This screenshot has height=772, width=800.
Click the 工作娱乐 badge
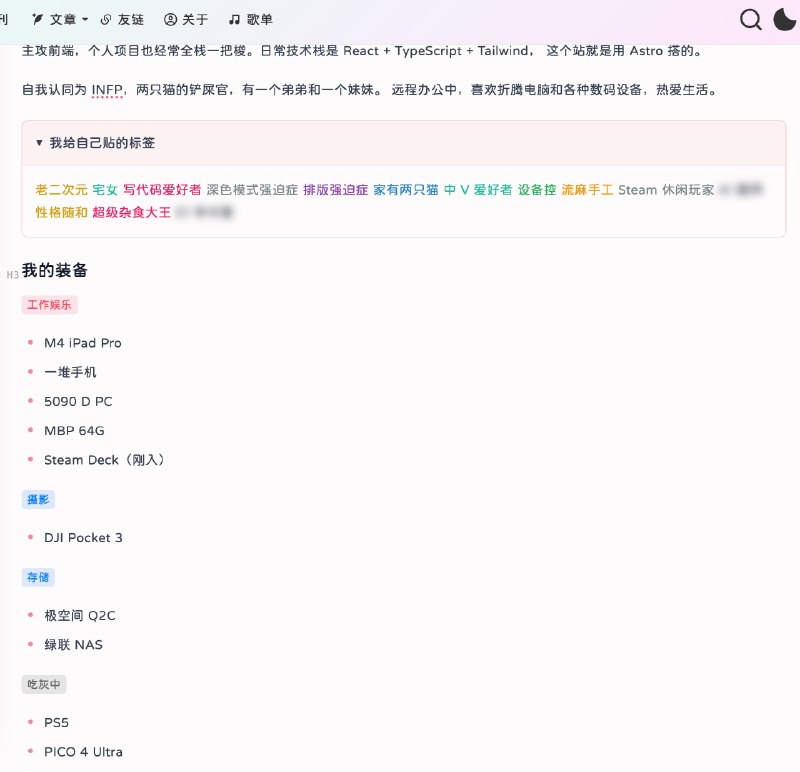coord(49,305)
